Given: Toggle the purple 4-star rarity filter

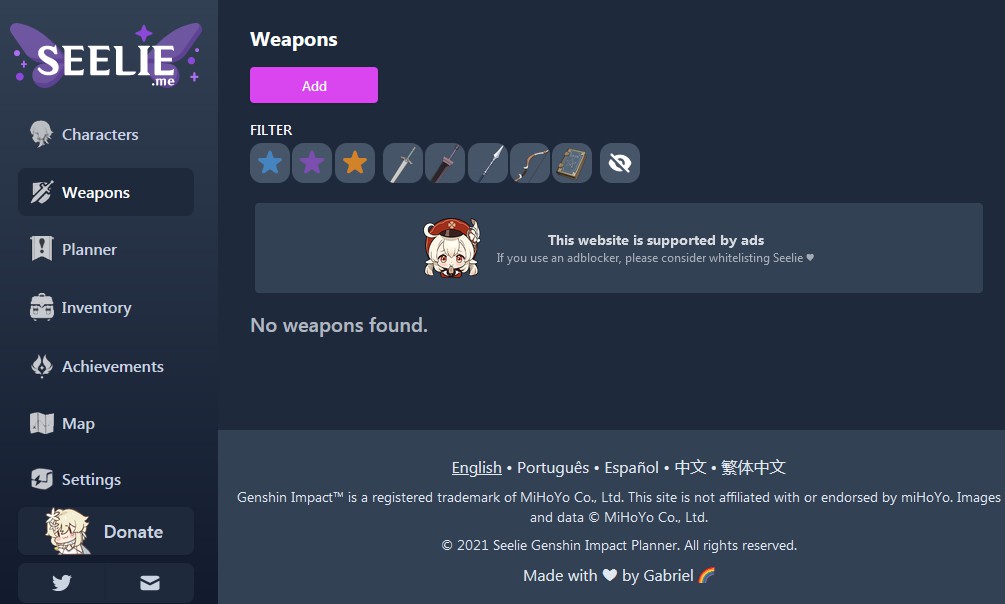Looking at the screenshot, I should point(312,163).
